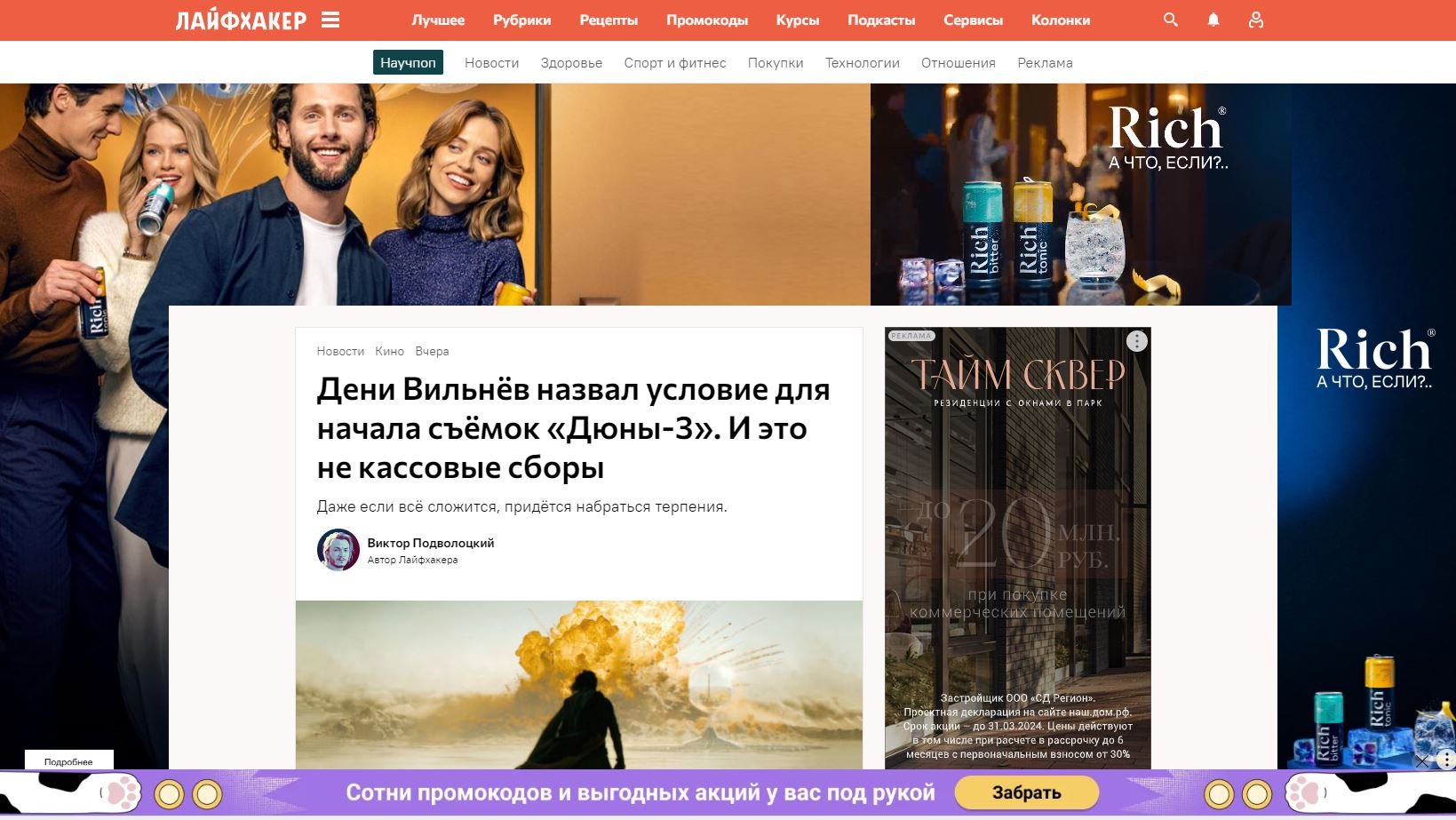Click the three-dot menu on the Тайм Сквер ad
Screen dimensions: 1456x820
(1135, 341)
